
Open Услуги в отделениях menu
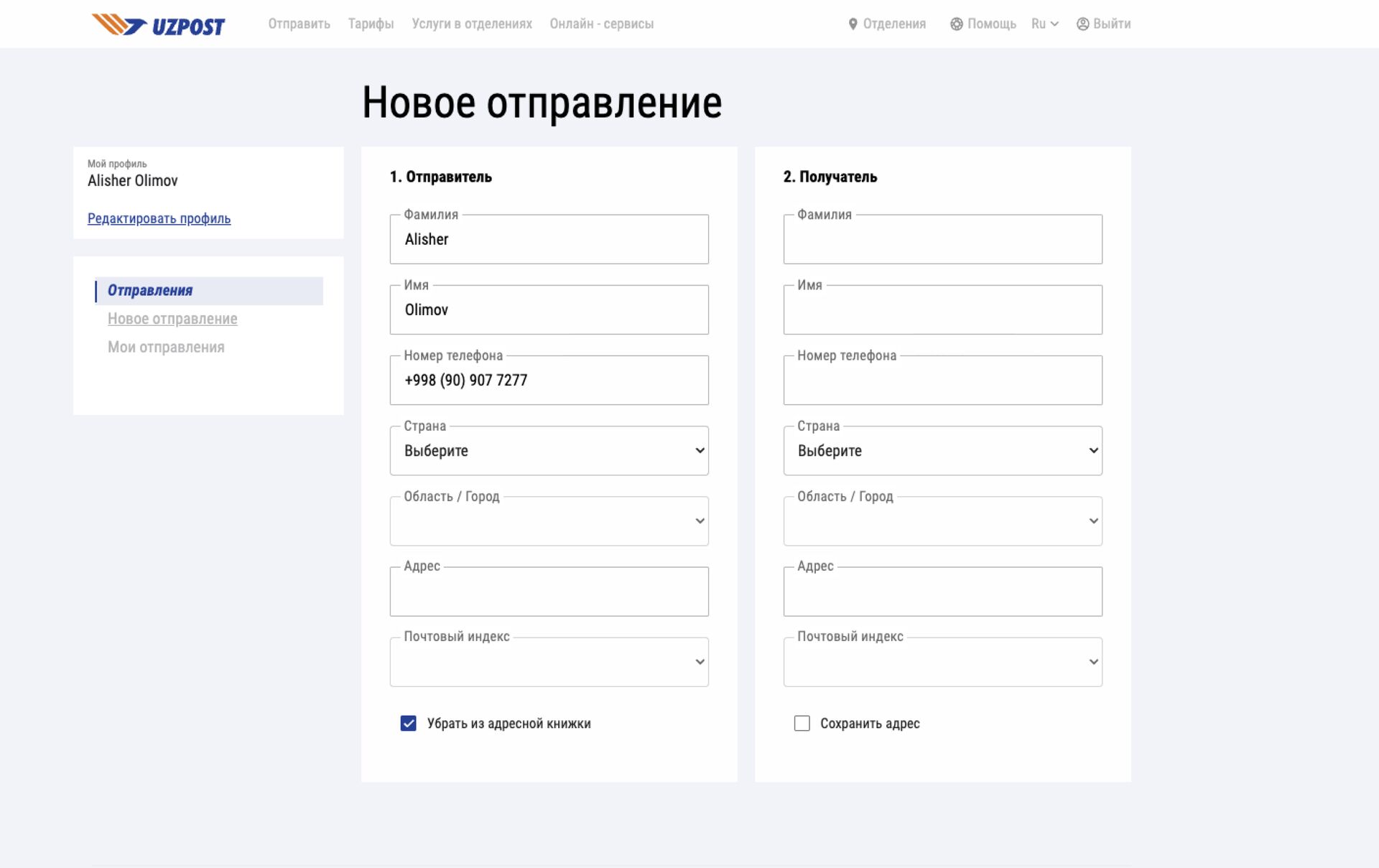(x=472, y=24)
